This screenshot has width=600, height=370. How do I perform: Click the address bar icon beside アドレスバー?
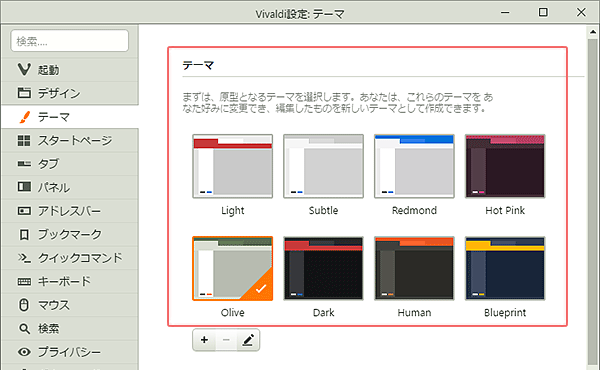click(x=24, y=211)
